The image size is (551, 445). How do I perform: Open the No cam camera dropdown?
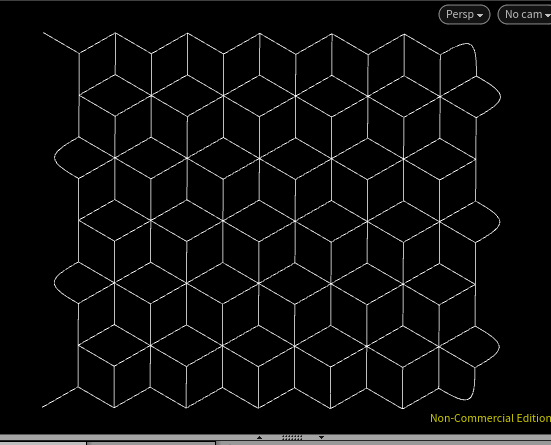[525, 15]
